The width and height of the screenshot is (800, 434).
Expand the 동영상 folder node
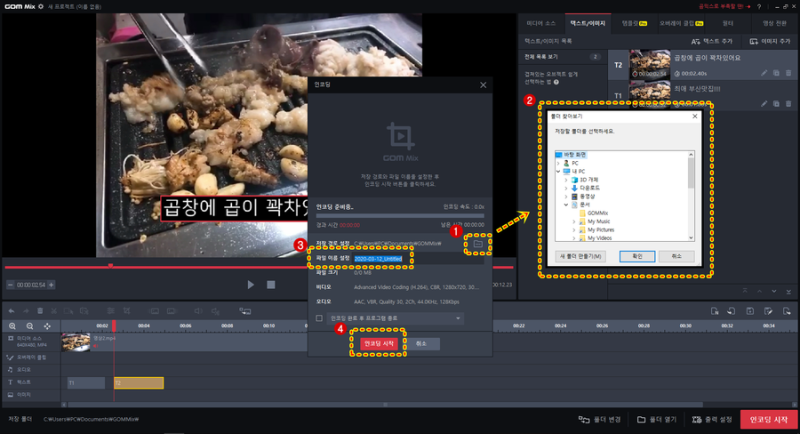point(566,196)
